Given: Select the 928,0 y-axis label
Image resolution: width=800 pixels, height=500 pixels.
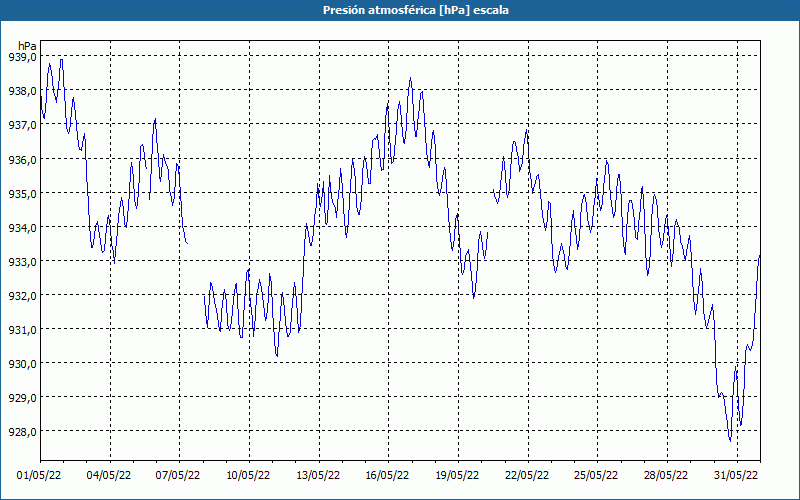Looking at the screenshot, I should tap(22, 432).
